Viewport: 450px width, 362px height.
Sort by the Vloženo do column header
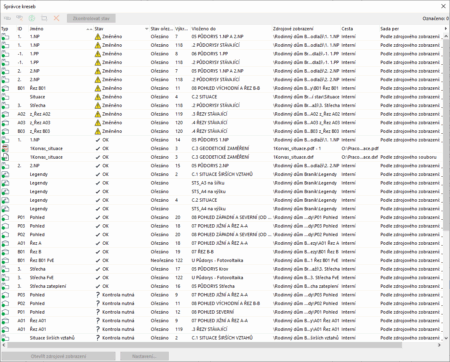pyautogui.click(x=204, y=29)
